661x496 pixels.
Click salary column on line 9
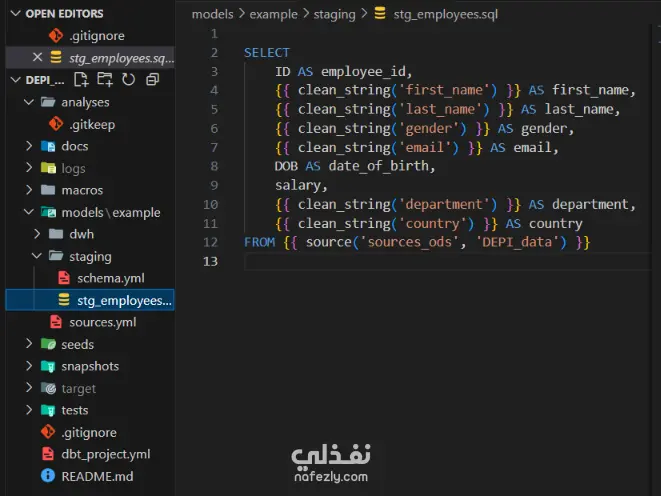tap(298, 185)
